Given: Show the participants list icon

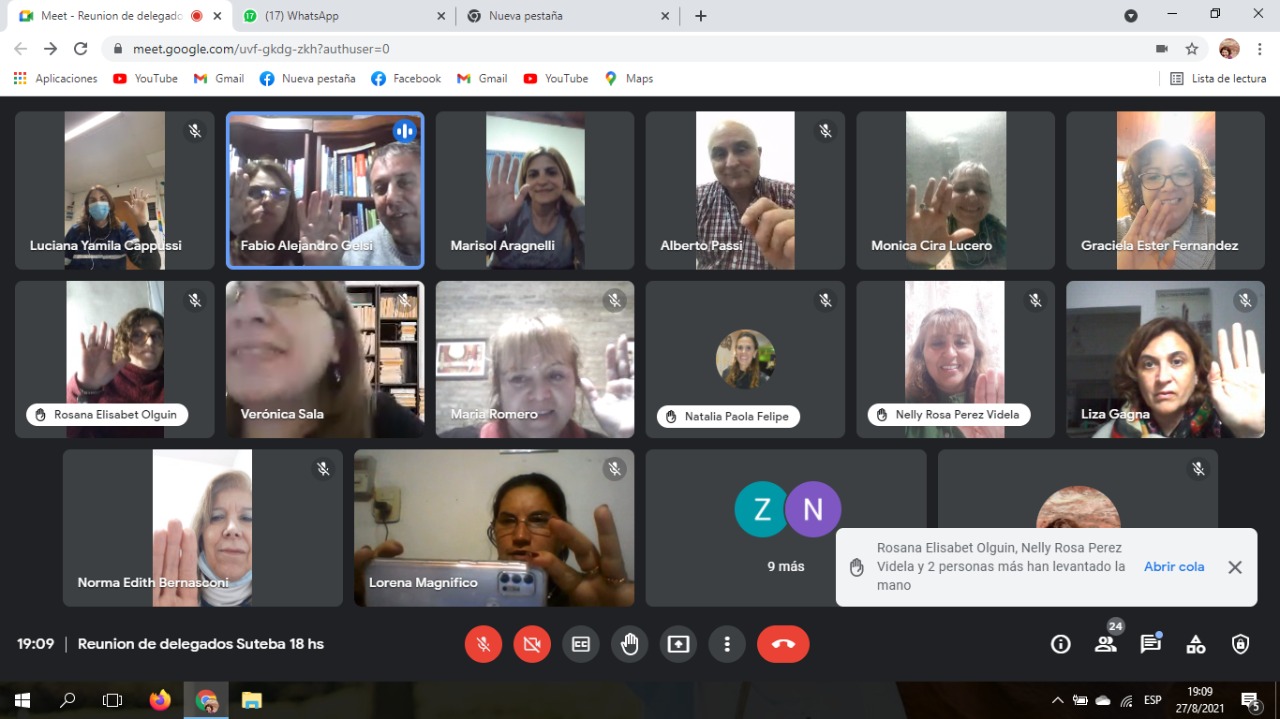Looking at the screenshot, I should [x=1106, y=645].
